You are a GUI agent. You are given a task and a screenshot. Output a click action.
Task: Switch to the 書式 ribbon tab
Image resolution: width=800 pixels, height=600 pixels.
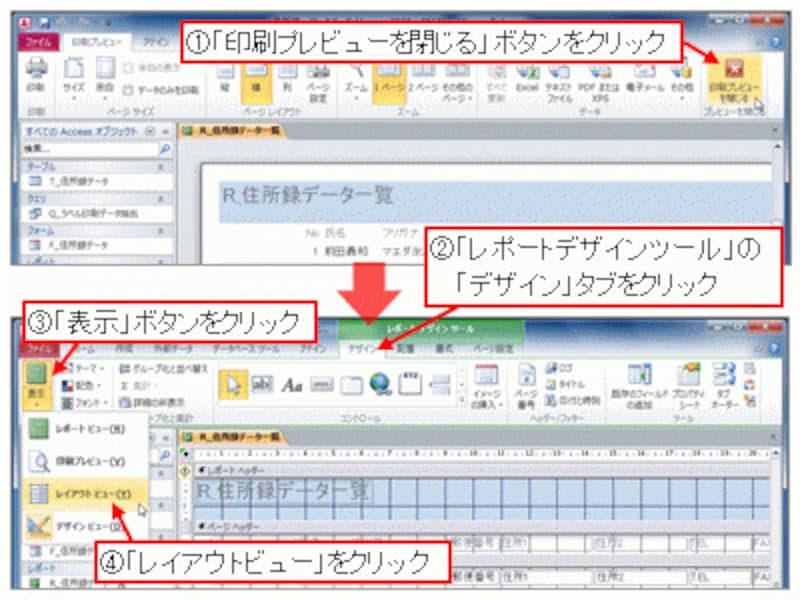coord(444,348)
